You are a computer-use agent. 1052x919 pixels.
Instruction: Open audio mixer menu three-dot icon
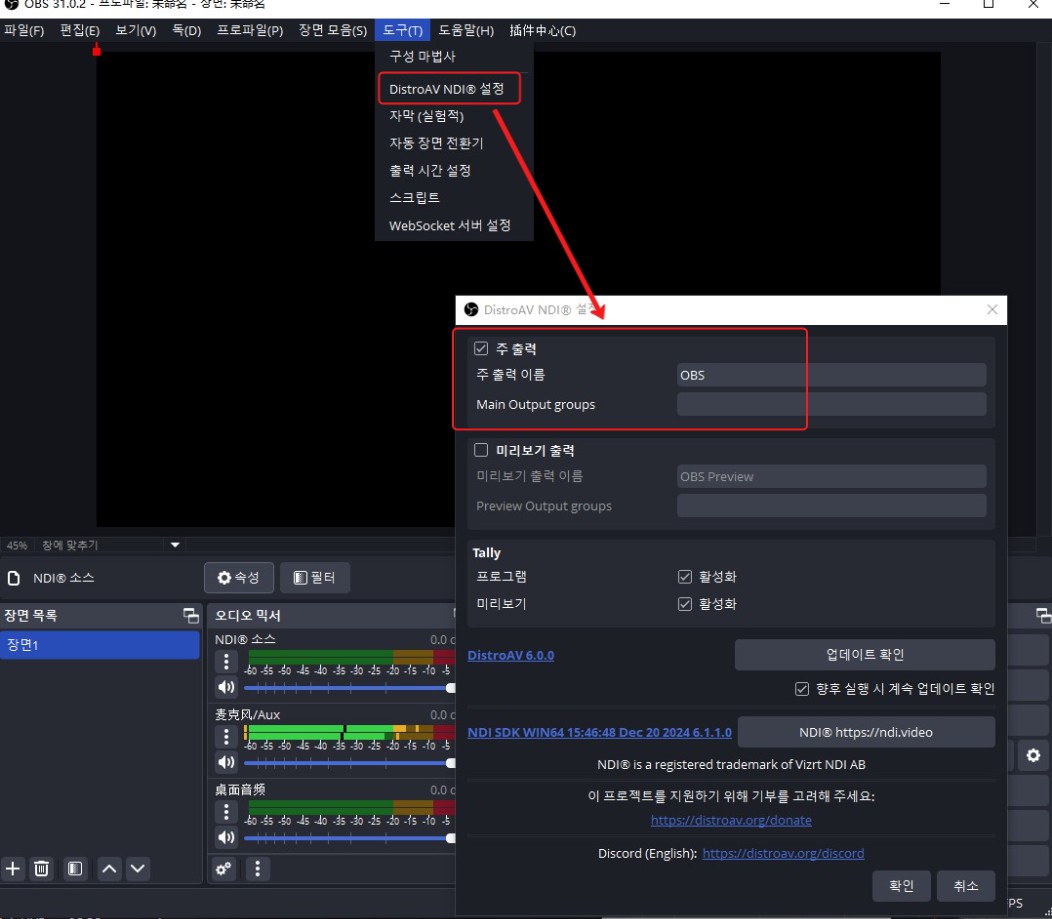[x=257, y=869]
